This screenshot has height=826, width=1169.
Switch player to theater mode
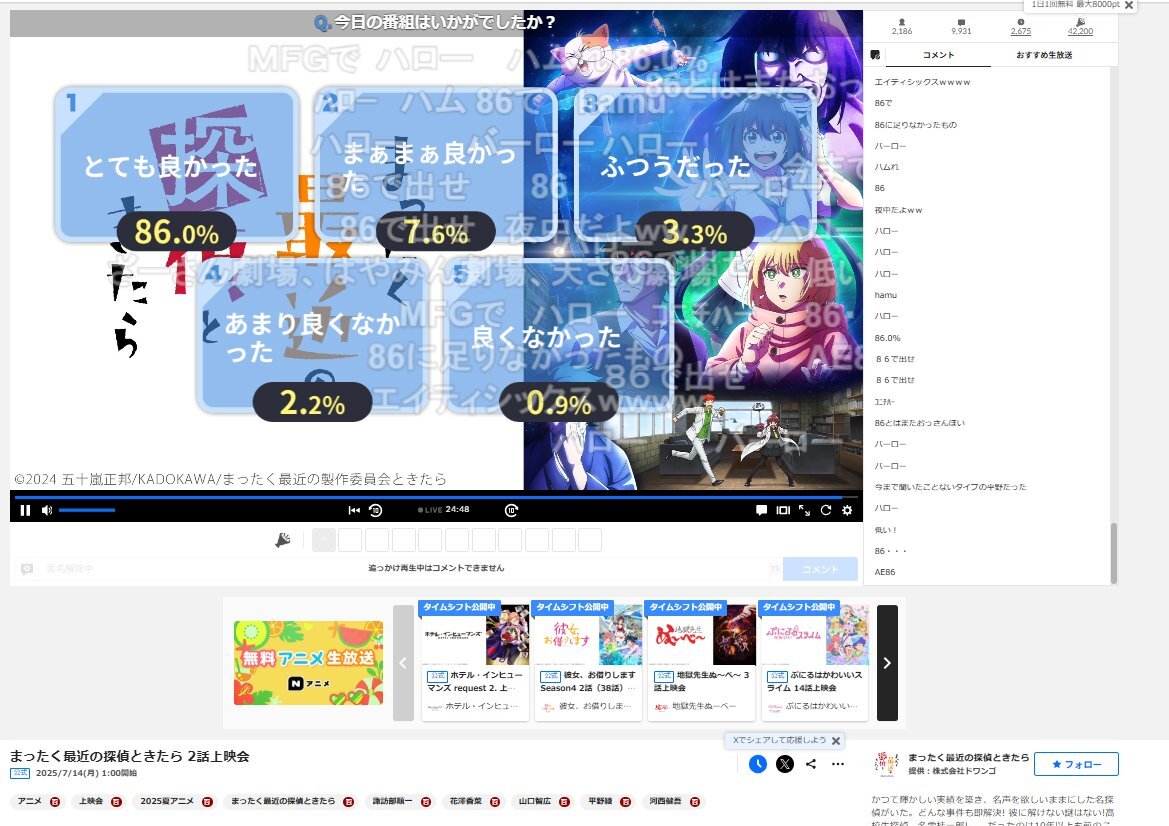pos(783,511)
